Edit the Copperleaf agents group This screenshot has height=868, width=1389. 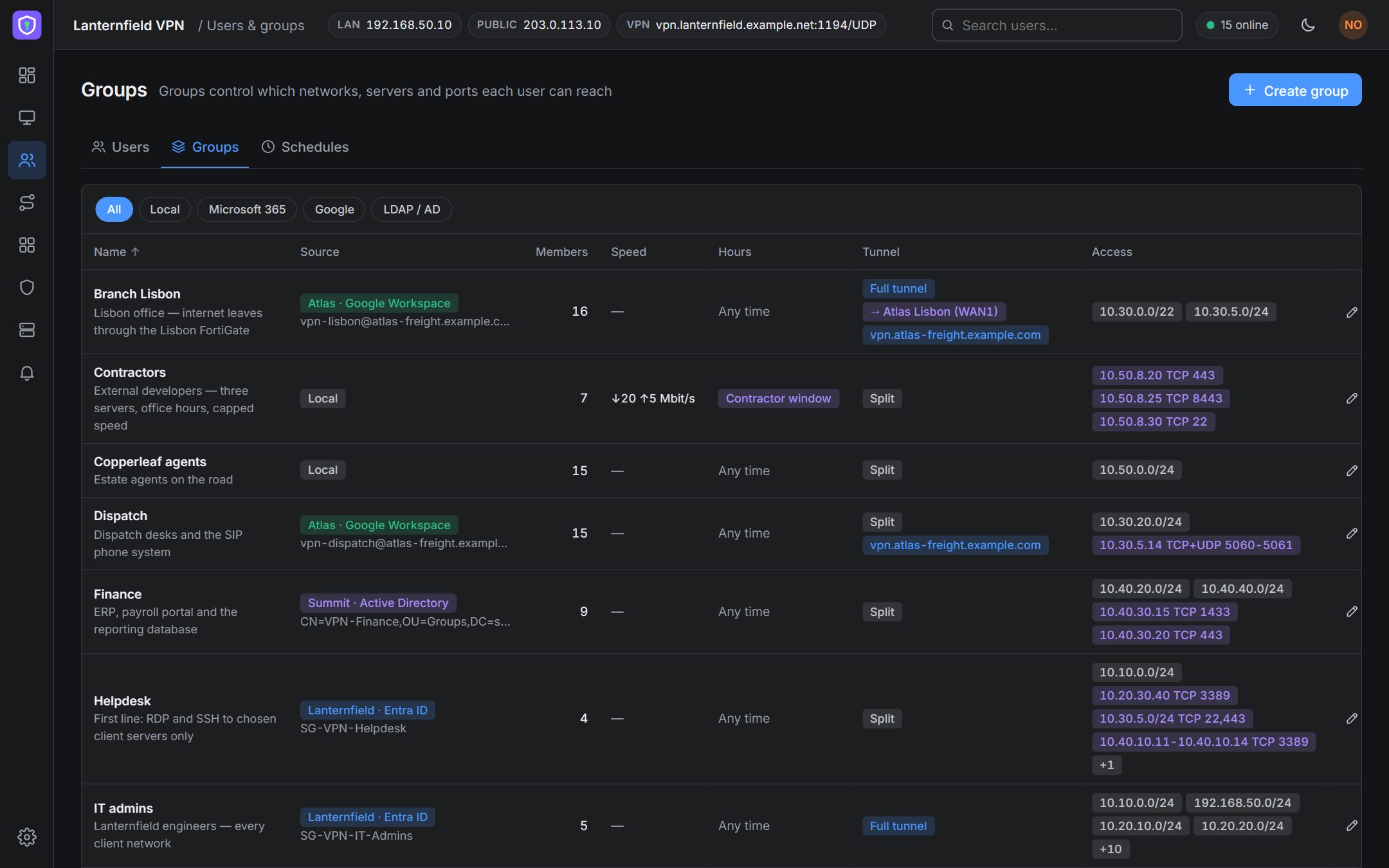tap(1352, 471)
